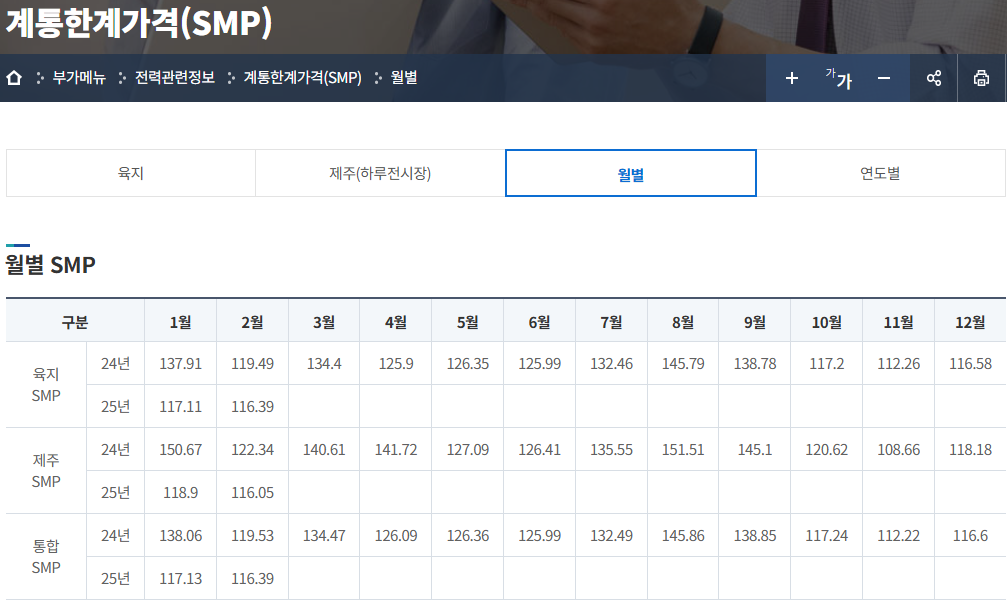1007x602 pixels.
Task: Click the 구분 column header
Action: pos(75,321)
